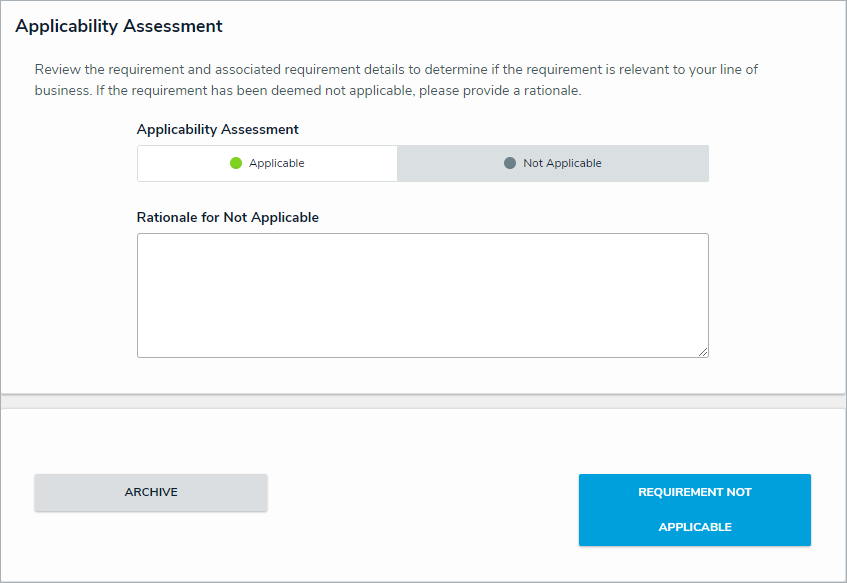Click the green Applicable status dot
The image size is (847, 583).
tap(236, 163)
